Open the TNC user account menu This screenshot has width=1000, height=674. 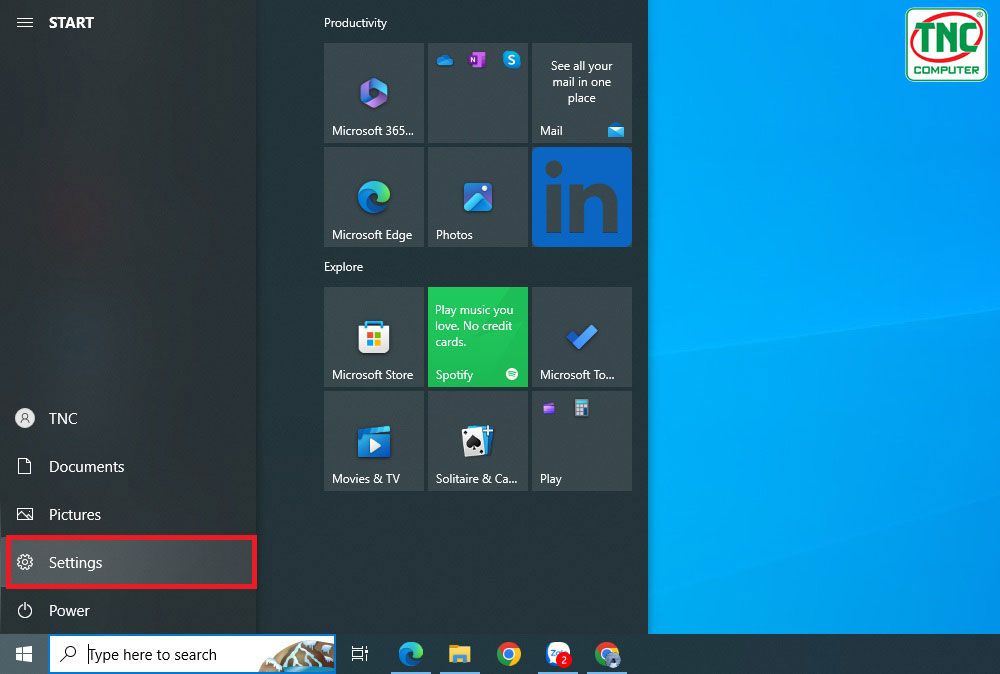click(128, 418)
